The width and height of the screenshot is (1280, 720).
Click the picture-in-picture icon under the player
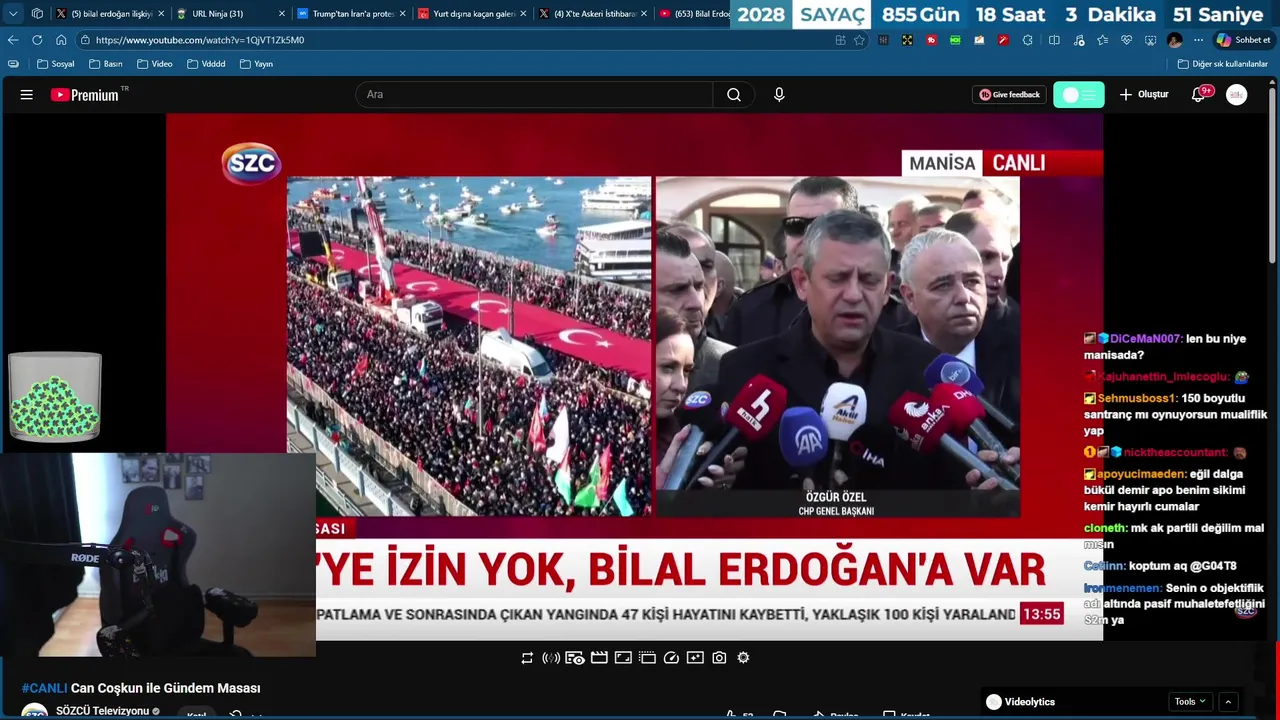click(x=695, y=658)
